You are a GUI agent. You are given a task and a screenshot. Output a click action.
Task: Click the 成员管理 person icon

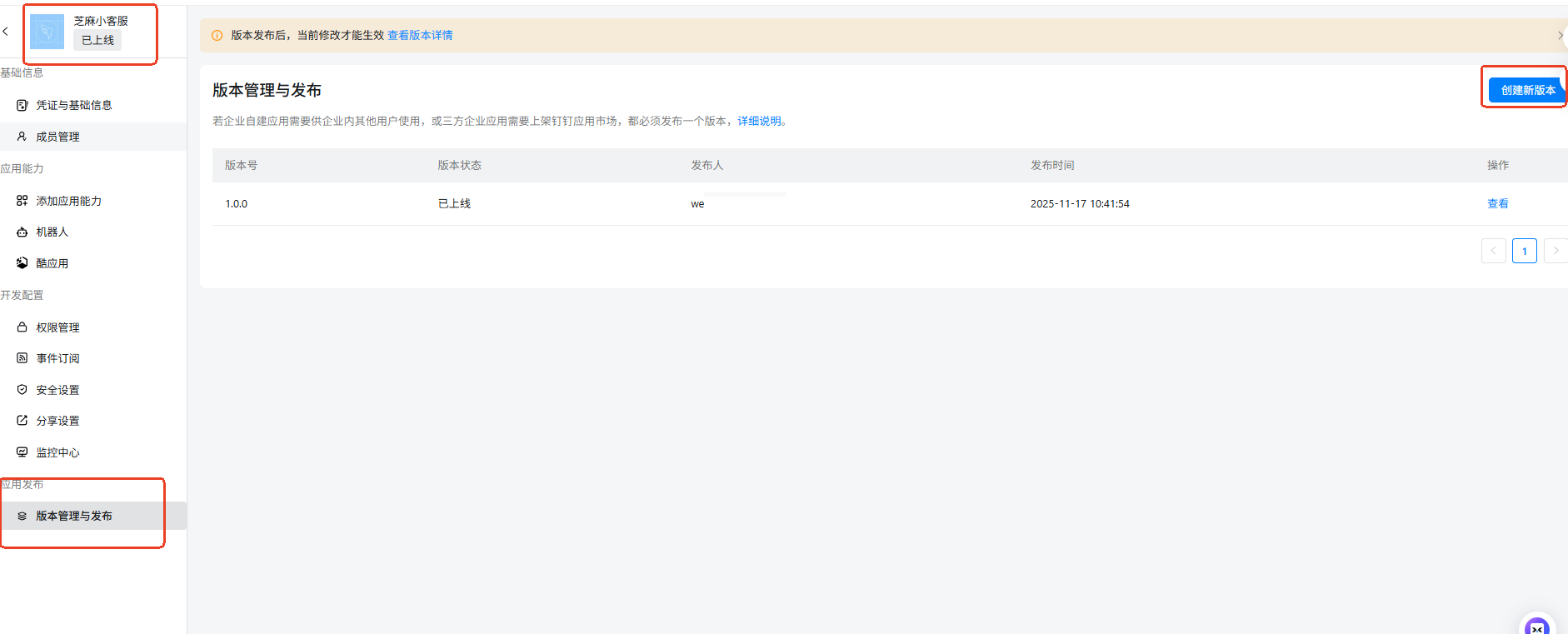click(x=22, y=137)
